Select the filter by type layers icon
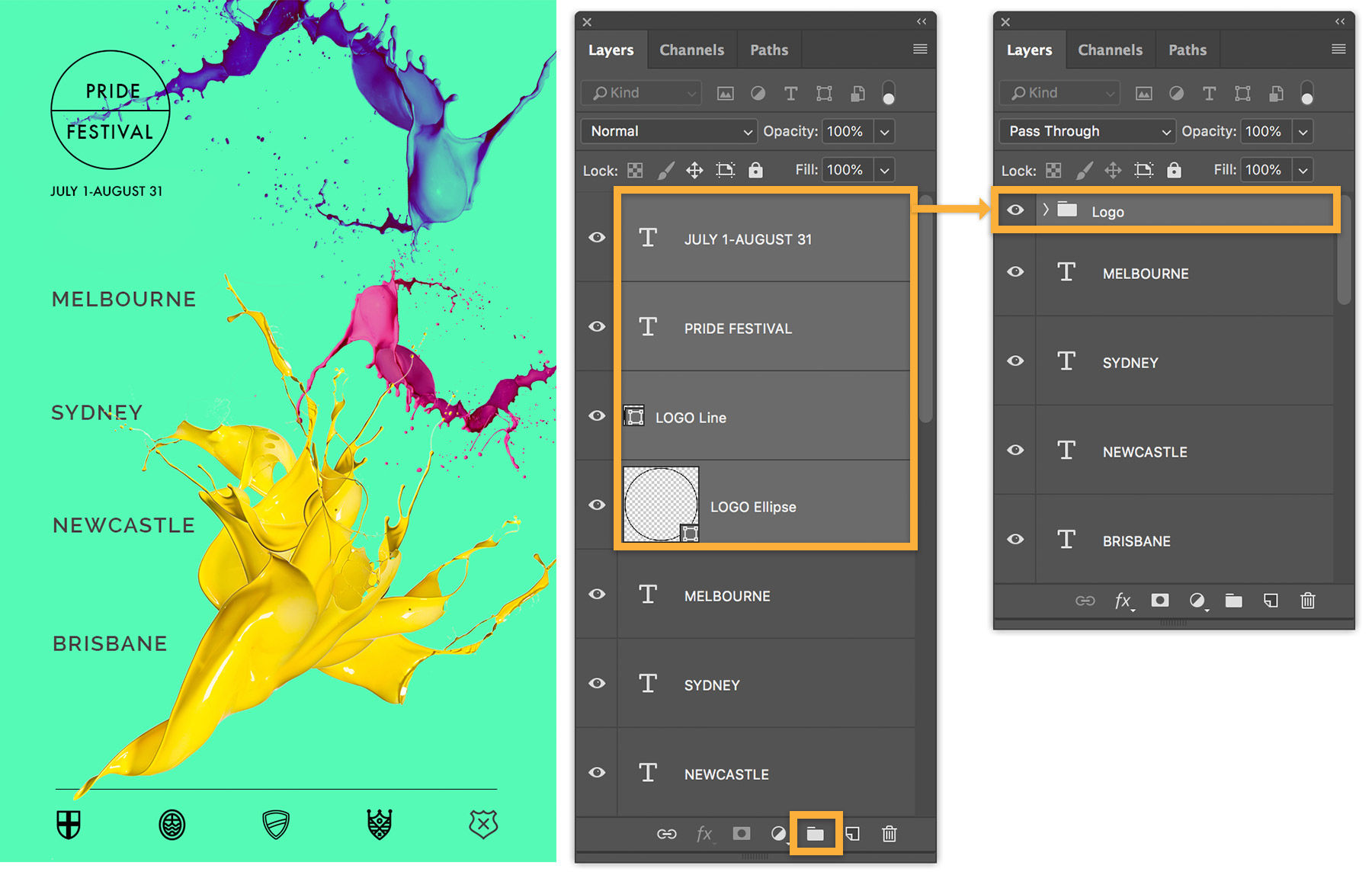This screenshot has width=1372, height=885. pyautogui.click(x=790, y=93)
